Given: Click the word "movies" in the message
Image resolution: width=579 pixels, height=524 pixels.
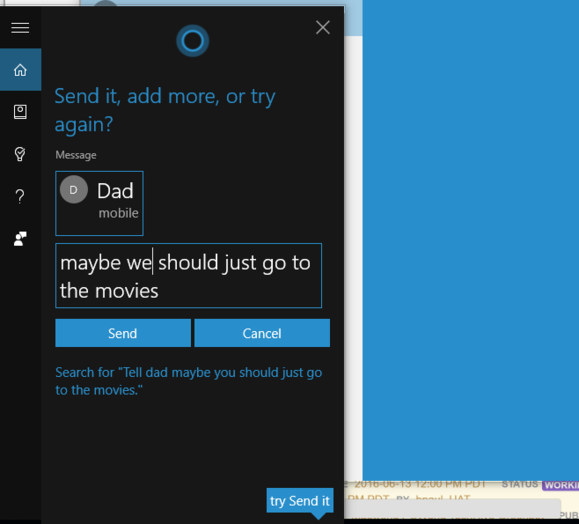Looking at the screenshot, I should [x=127, y=291].
